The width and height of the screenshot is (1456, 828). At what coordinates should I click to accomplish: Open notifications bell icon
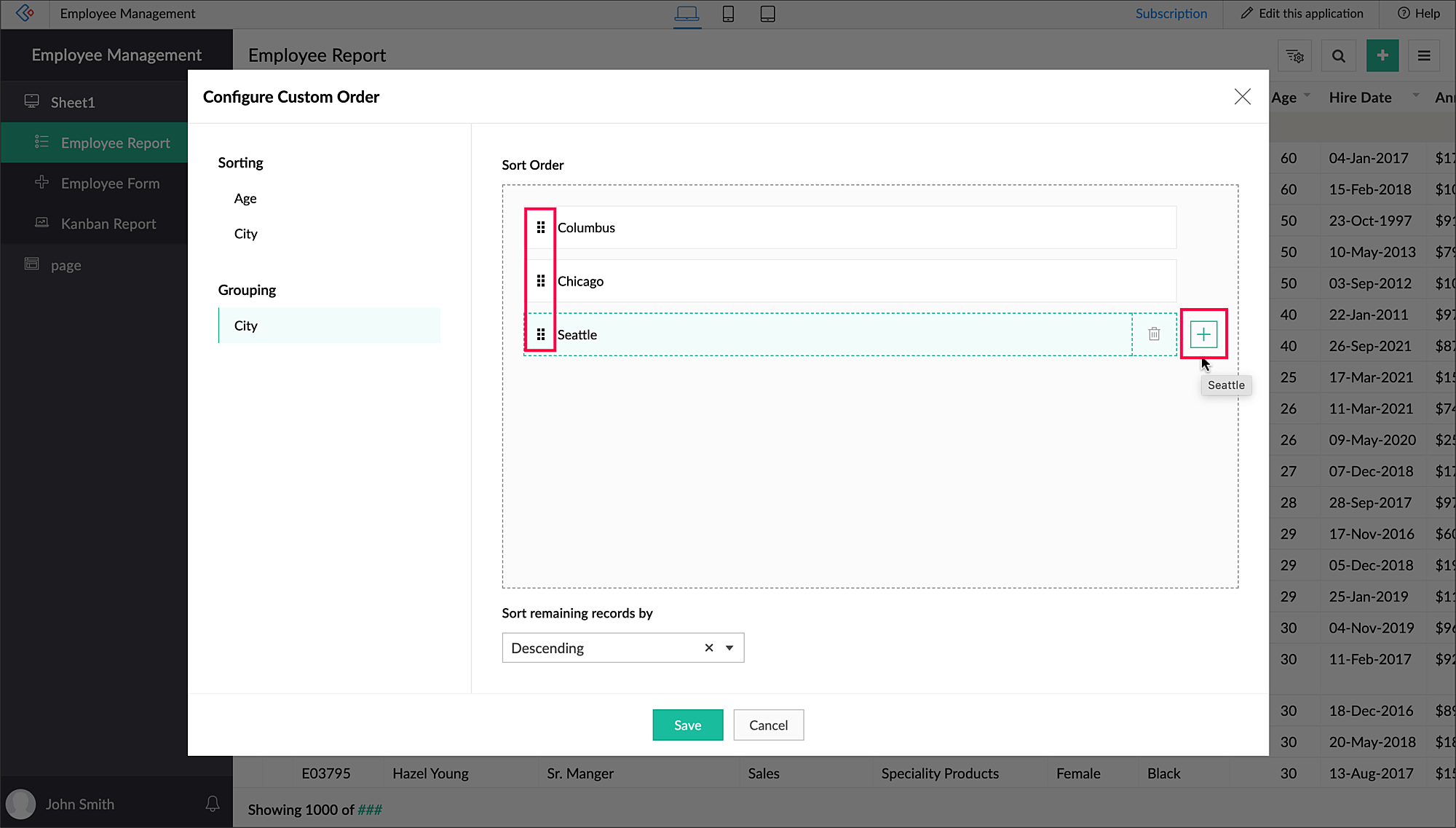click(x=212, y=804)
